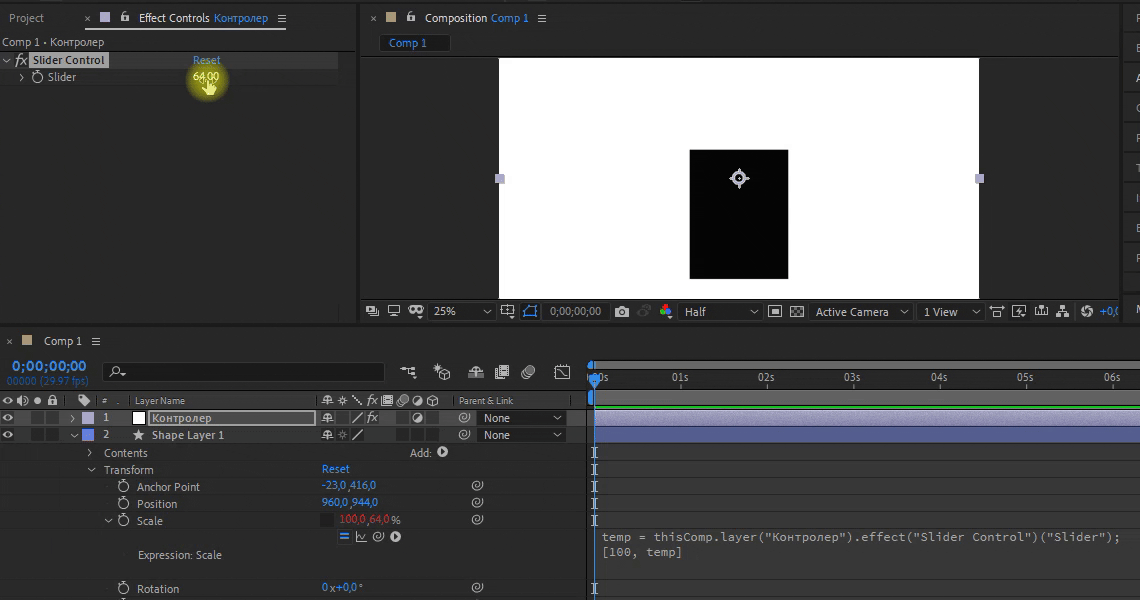Expand the Contents group

[90, 452]
